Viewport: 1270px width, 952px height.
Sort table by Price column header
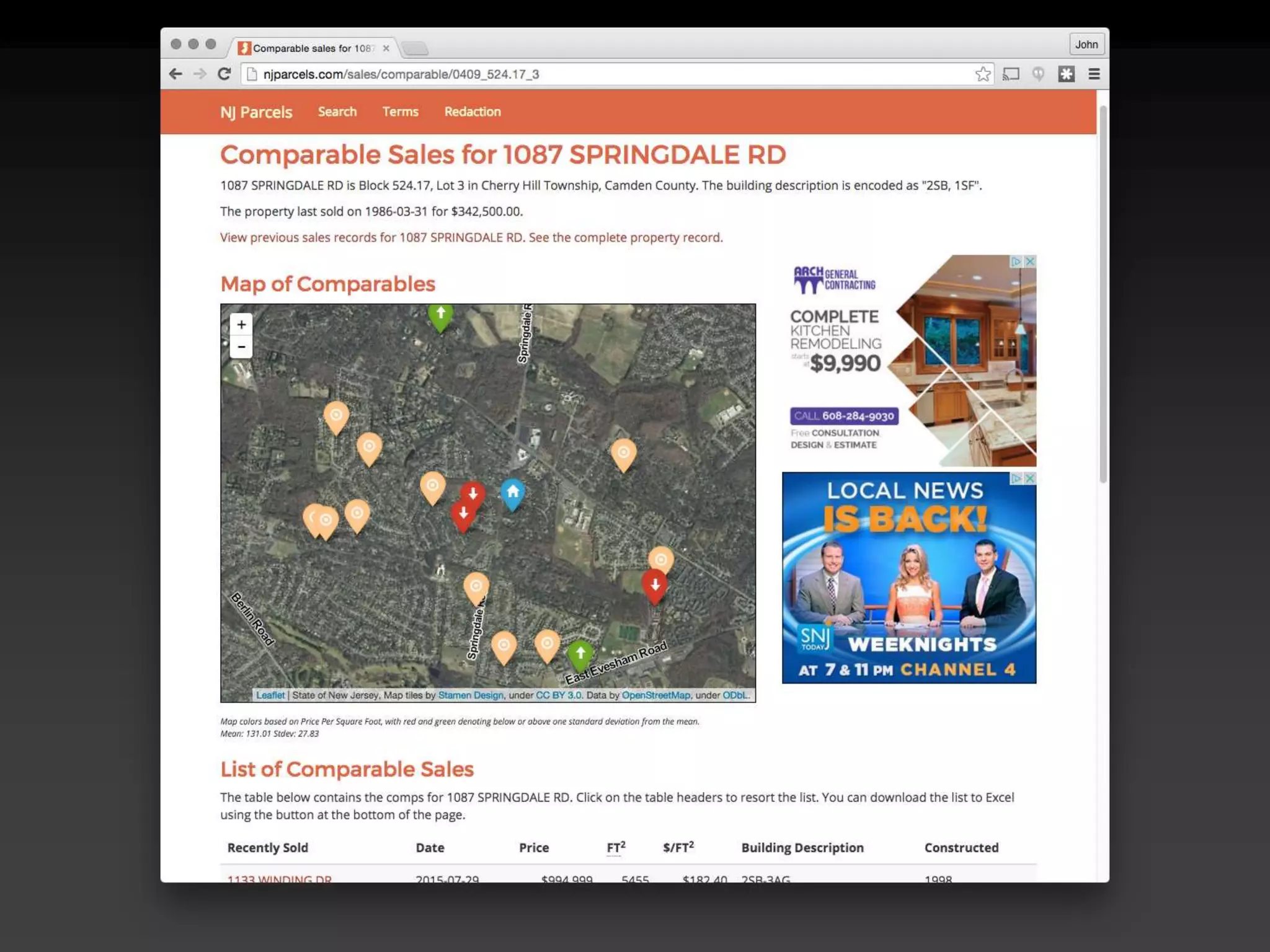tap(534, 848)
